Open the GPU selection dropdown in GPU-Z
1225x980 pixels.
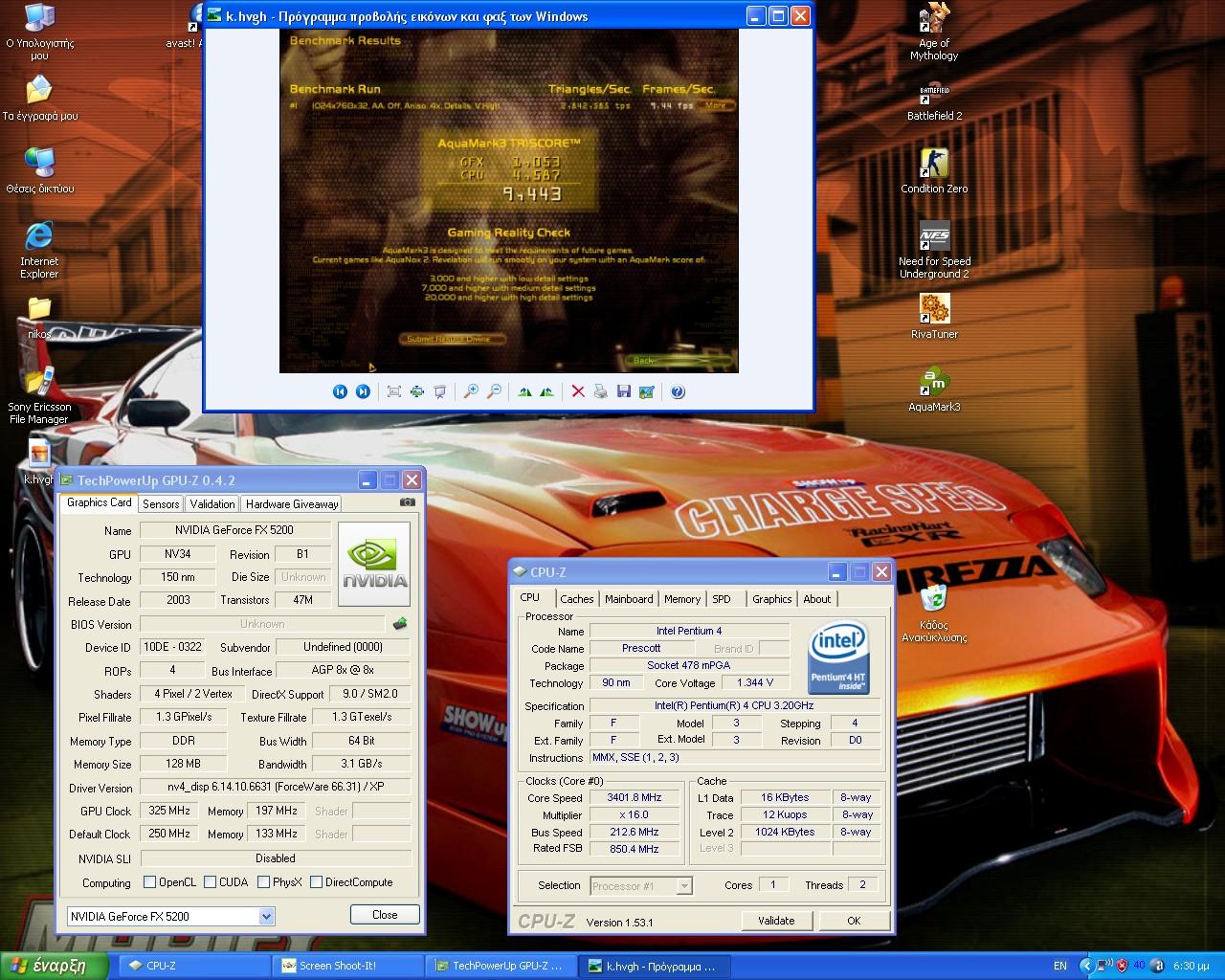click(x=266, y=917)
